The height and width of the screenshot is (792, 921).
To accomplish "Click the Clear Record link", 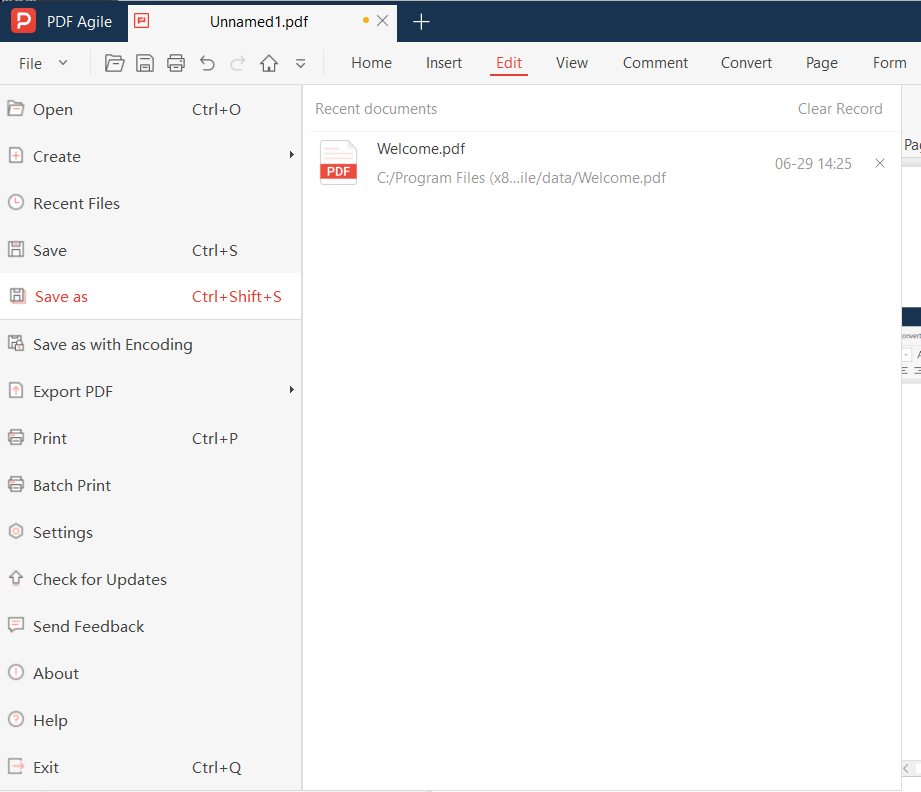I will point(840,109).
